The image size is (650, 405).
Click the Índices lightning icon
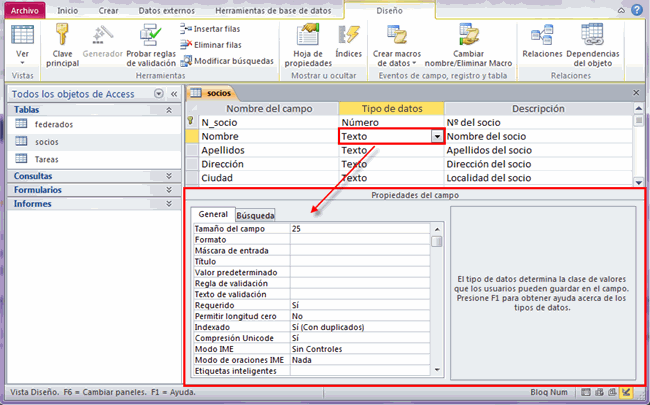349,35
